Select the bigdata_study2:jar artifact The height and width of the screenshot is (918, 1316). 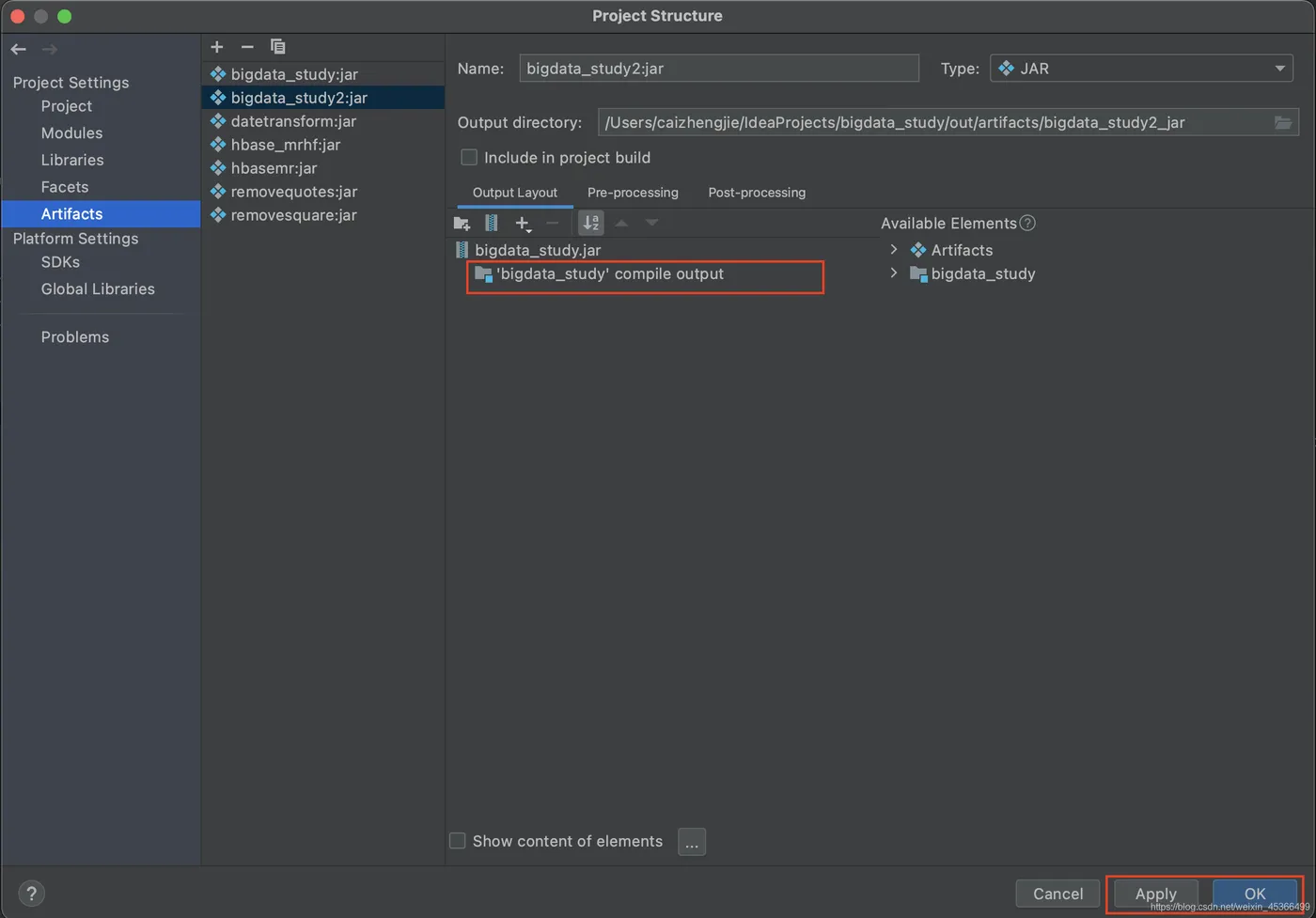322,98
